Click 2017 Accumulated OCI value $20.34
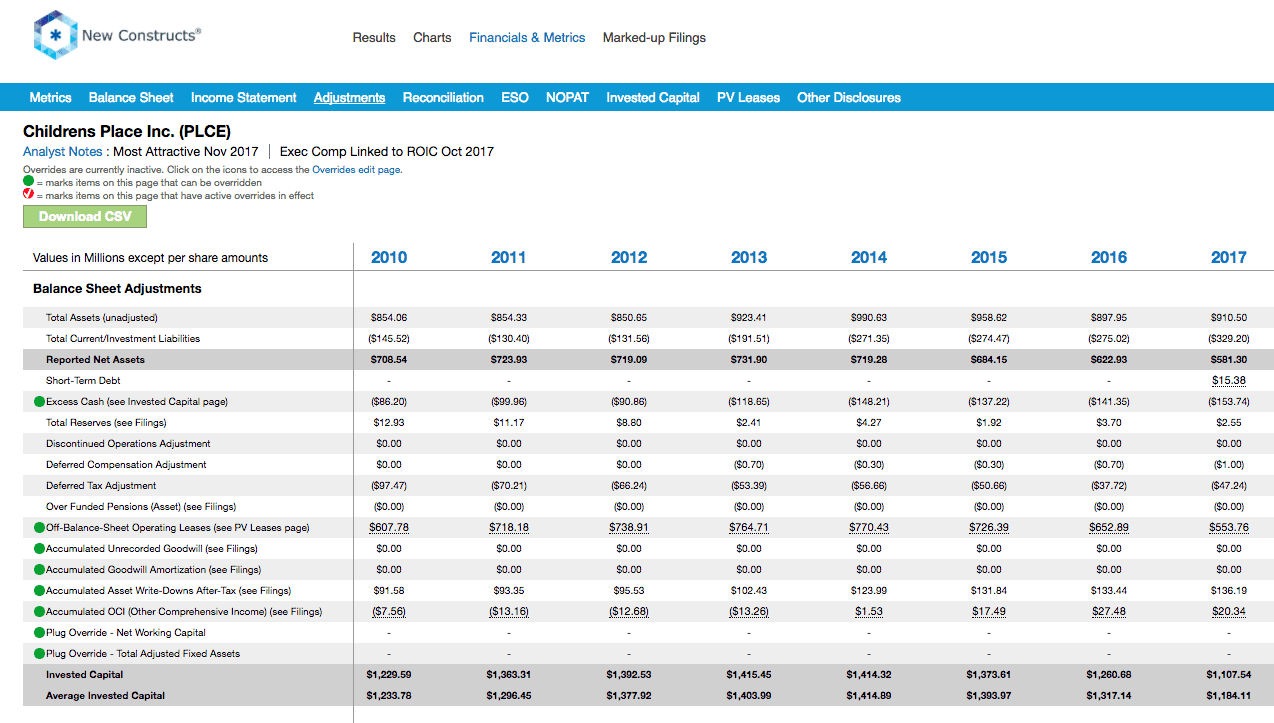The height and width of the screenshot is (723, 1274). pyautogui.click(x=1229, y=612)
